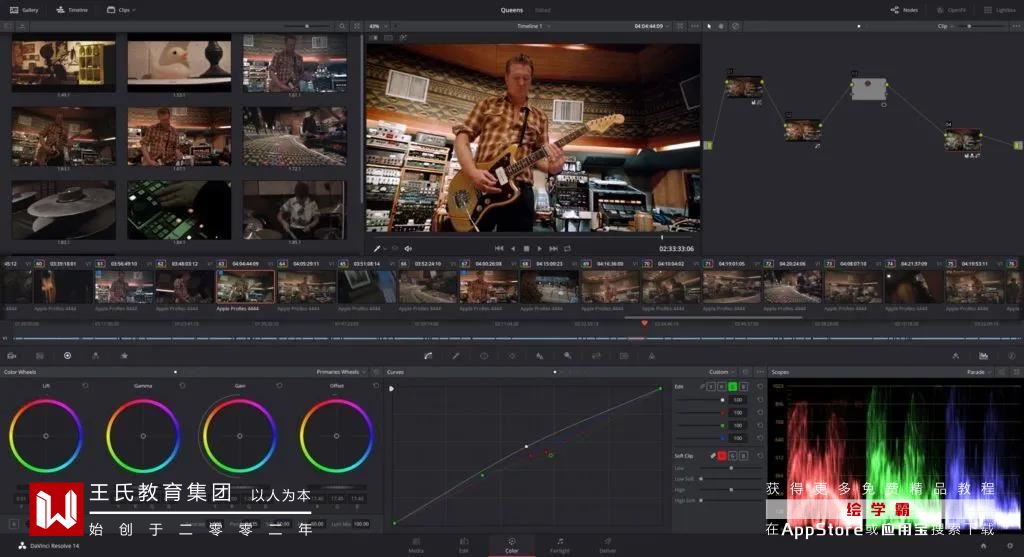Reset the Gamma color wheel
This screenshot has height=557, width=1024.
(182, 386)
